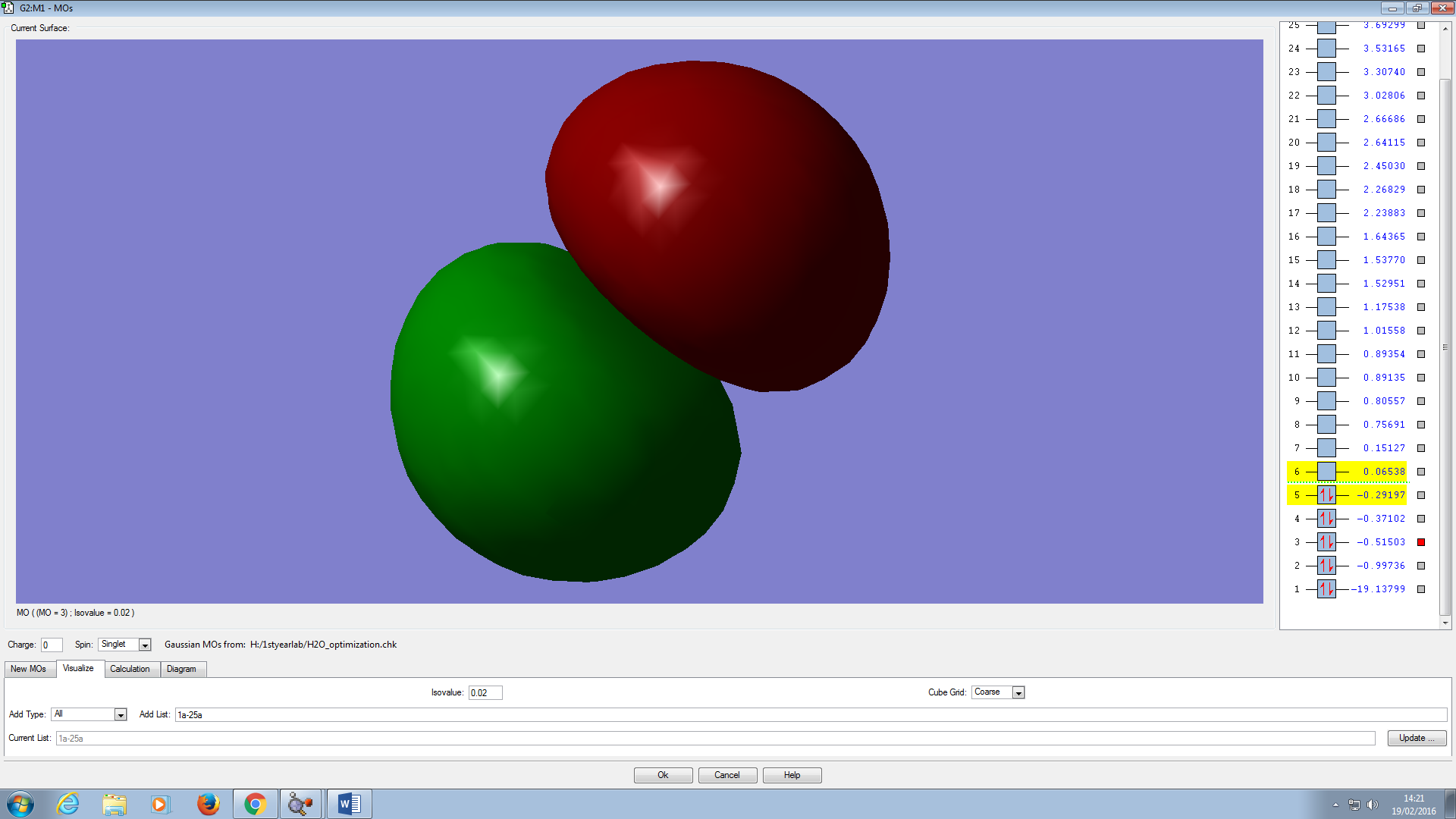Expand the Spin Singlet dropdown

click(145, 645)
